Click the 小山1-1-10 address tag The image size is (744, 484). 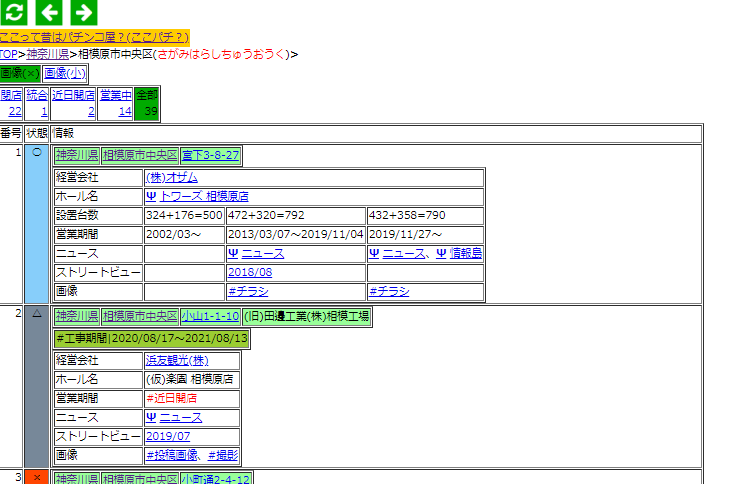point(210,316)
